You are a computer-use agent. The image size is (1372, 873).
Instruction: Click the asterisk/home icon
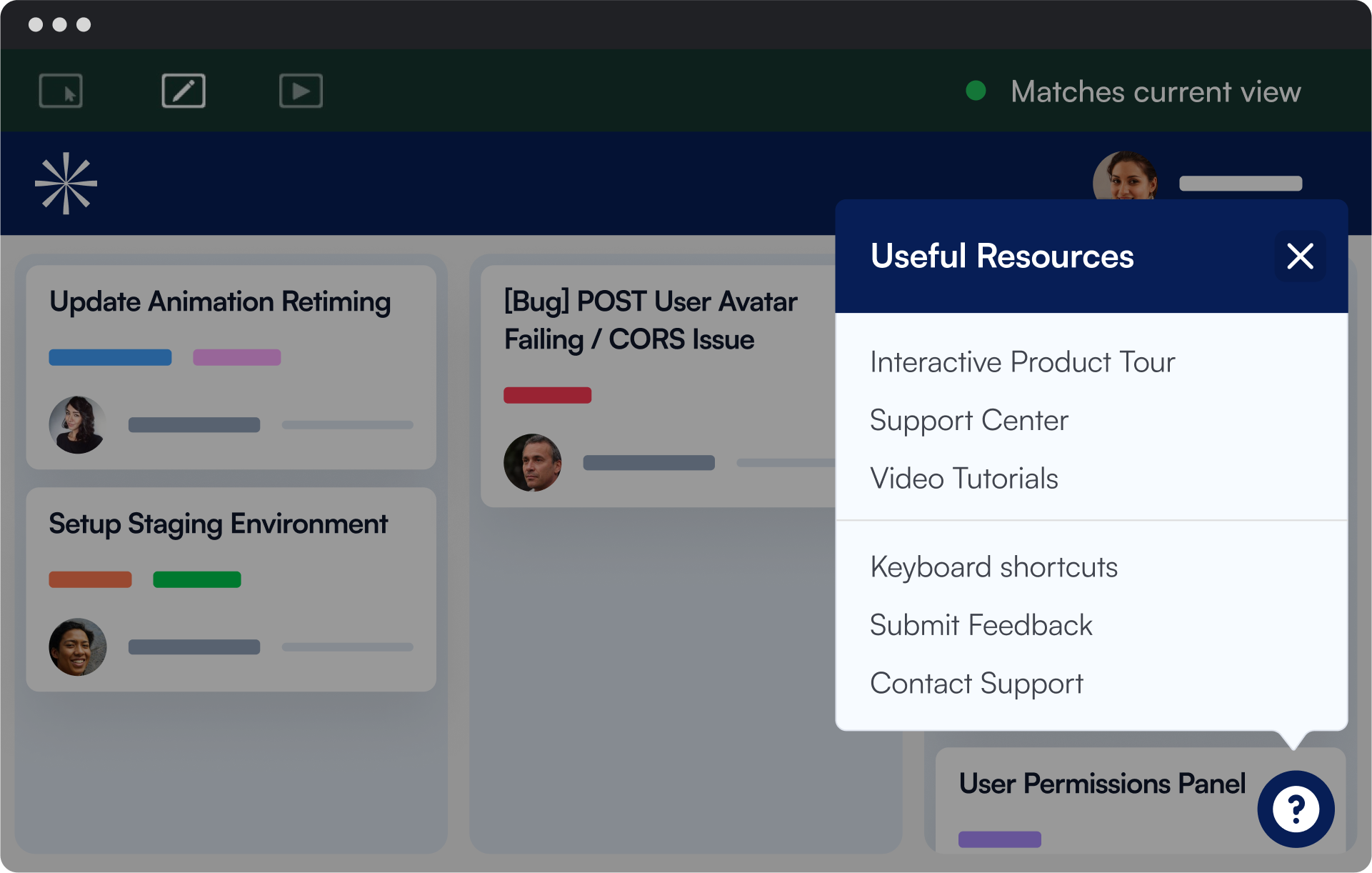click(x=65, y=183)
